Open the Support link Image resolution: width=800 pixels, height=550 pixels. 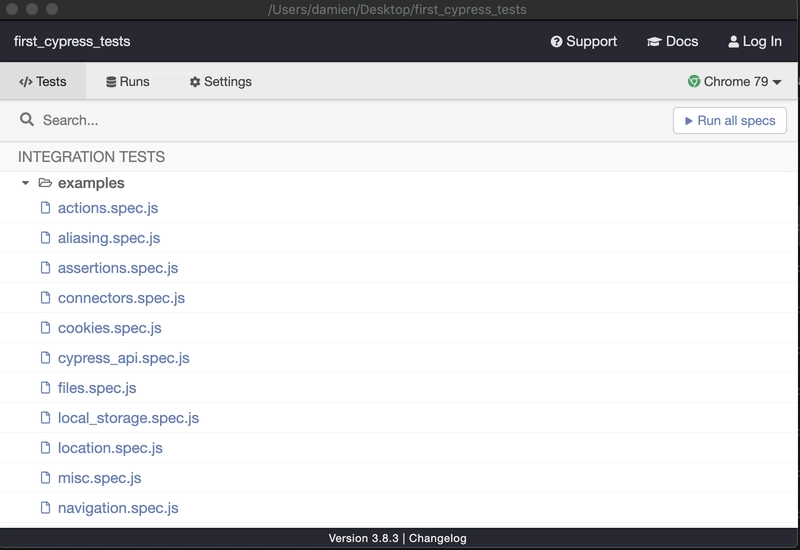pos(584,42)
